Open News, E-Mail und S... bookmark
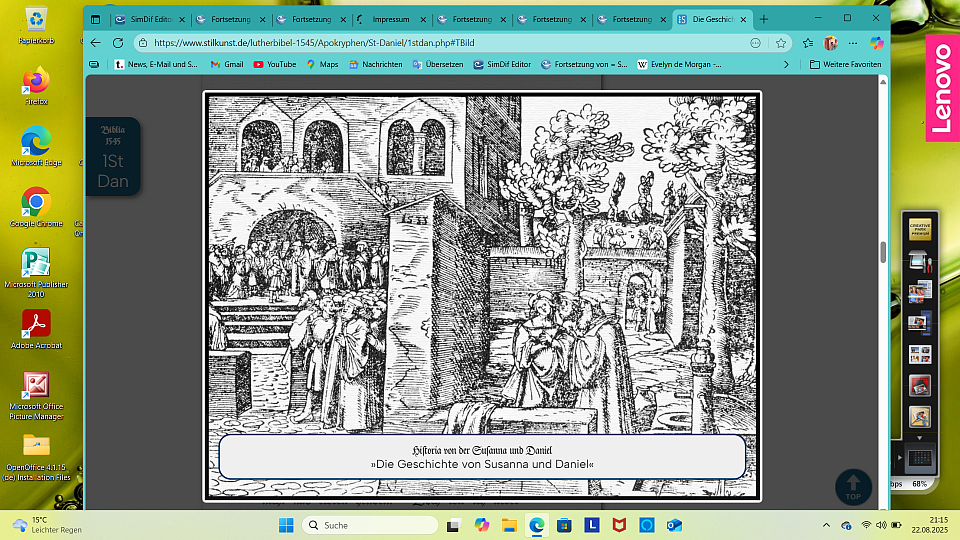Viewport: 960px width, 540px height. point(156,64)
